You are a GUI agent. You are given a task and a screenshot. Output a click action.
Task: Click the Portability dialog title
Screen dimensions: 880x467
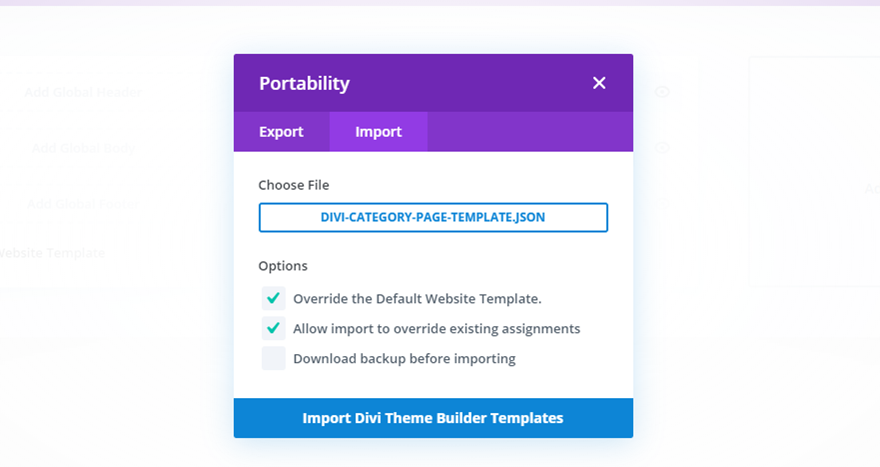(304, 83)
